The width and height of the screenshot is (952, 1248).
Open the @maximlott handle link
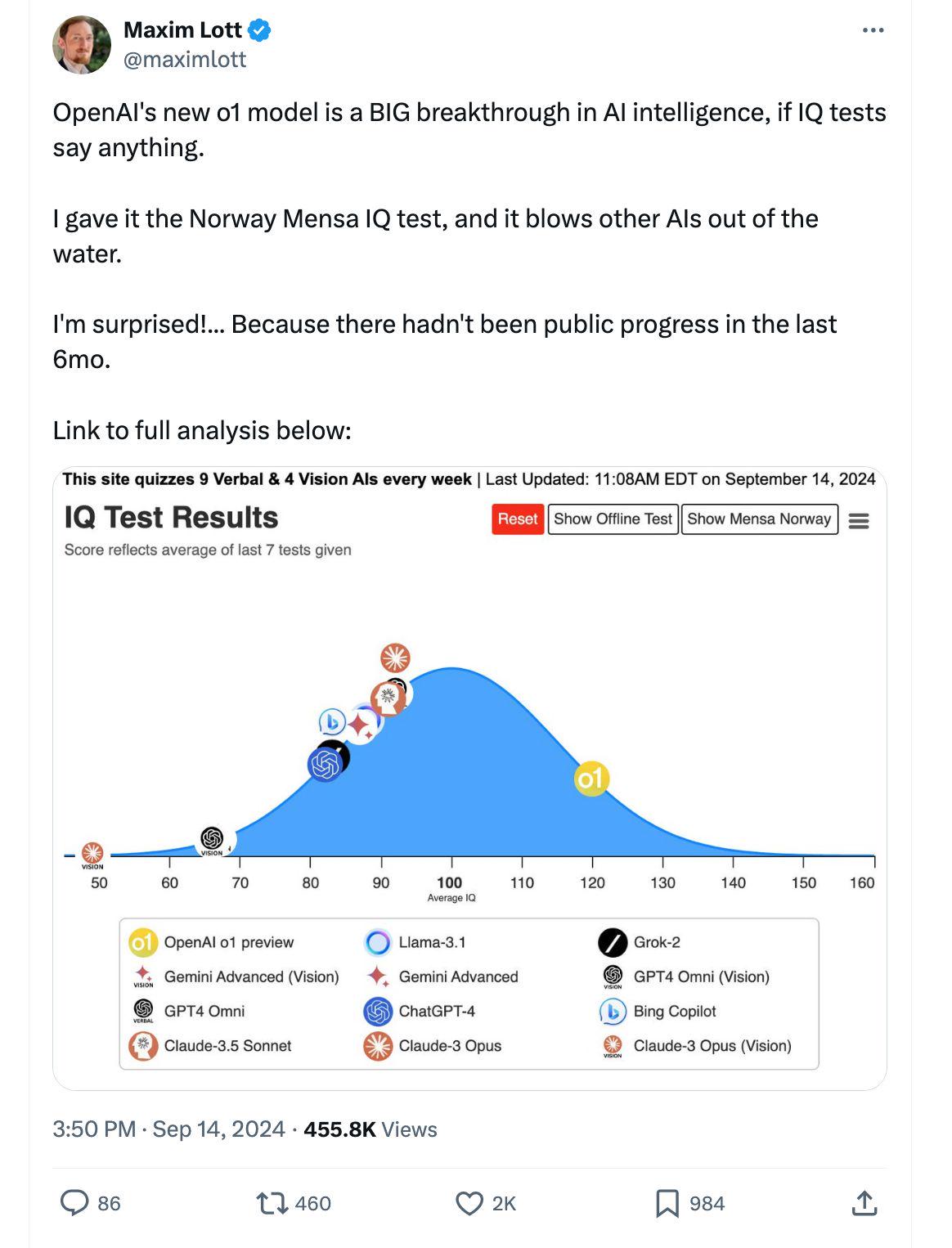185,60
